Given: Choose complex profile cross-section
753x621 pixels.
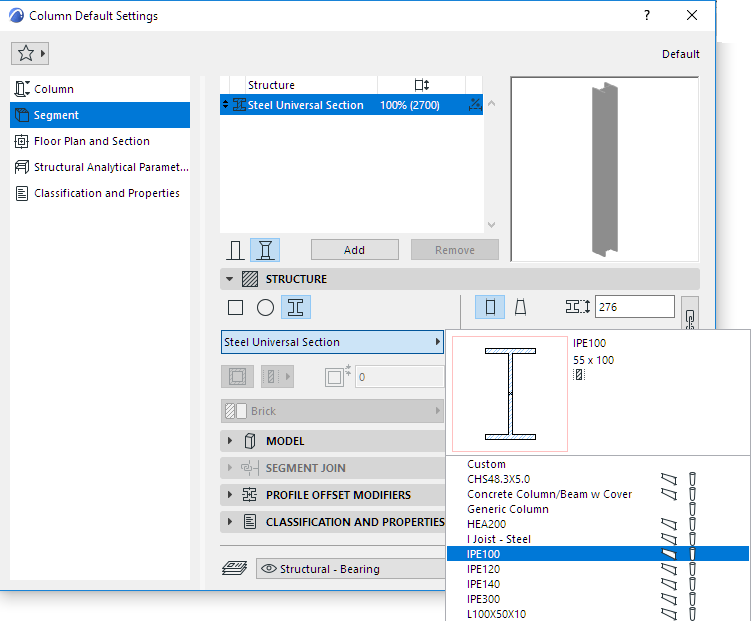Looking at the screenshot, I should pos(296,307).
